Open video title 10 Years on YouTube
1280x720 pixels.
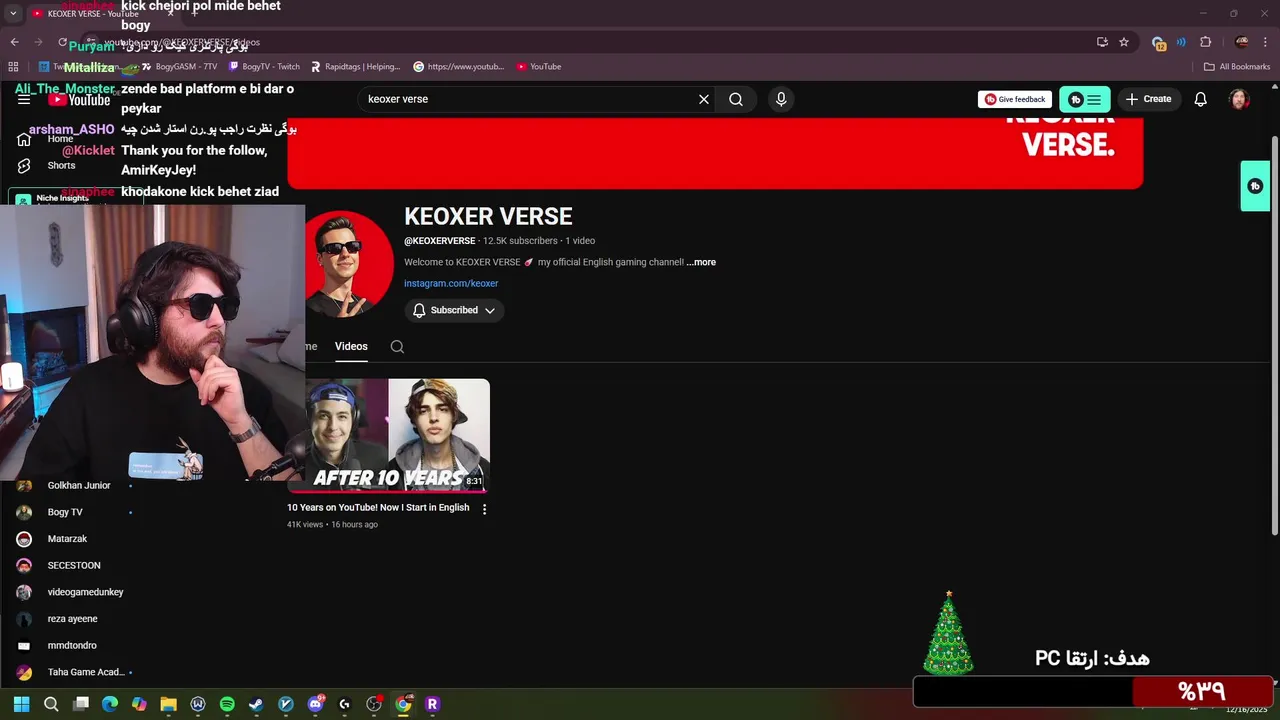tap(378, 508)
